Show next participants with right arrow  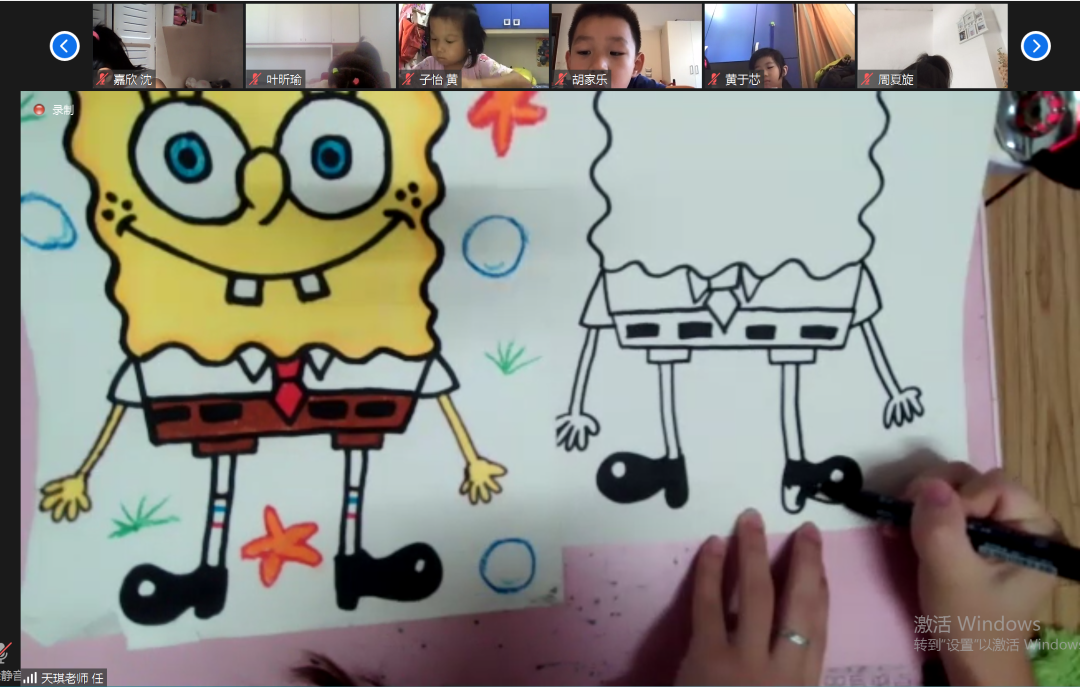pyautogui.click(x=1035, y=46)
